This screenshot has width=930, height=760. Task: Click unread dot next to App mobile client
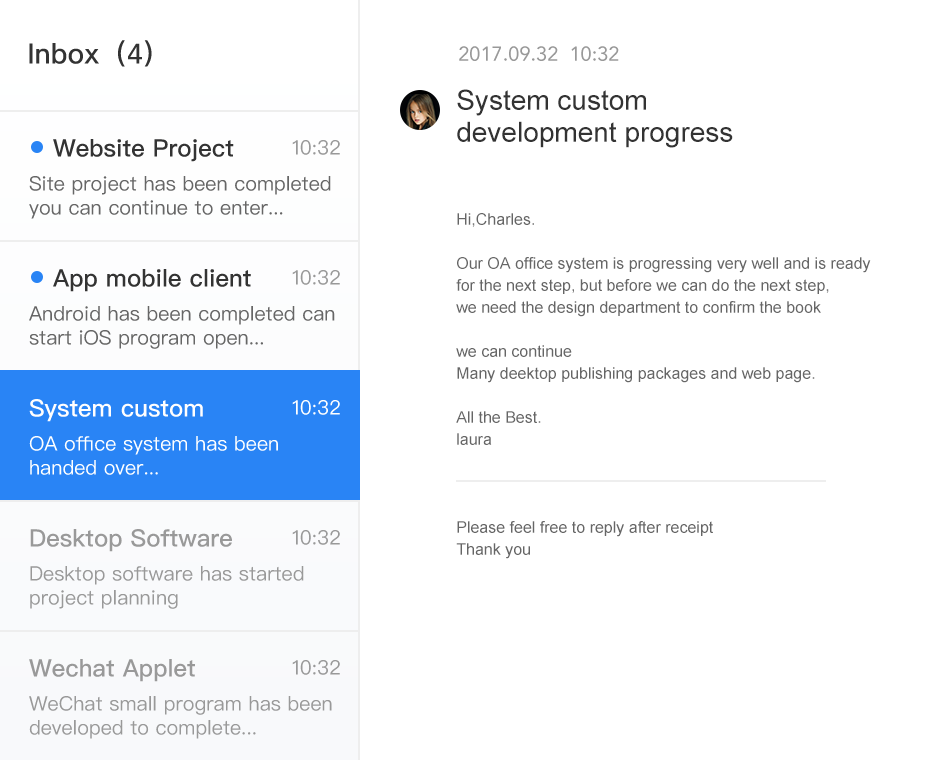click(x=37, y=277)
